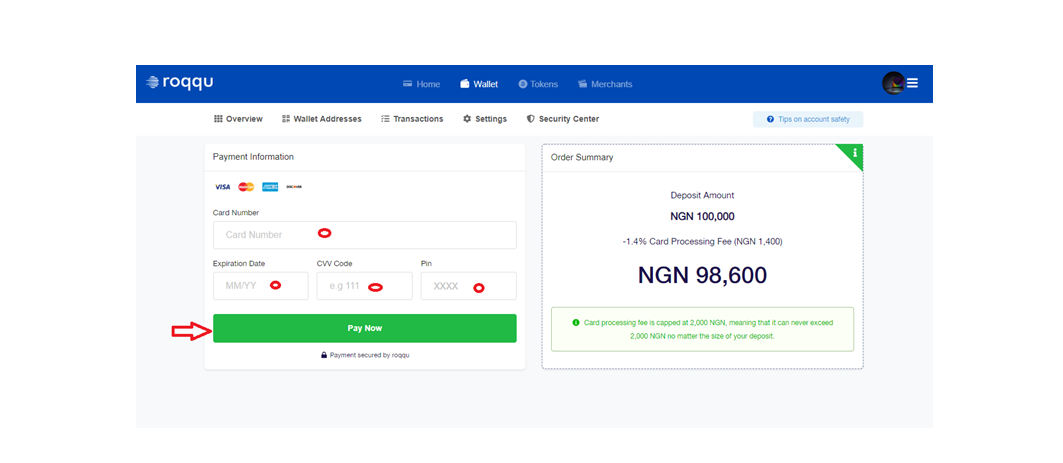Screen dimensions: 1063x463
Task: Click the American Express icon
Action: pyautogui.click(x=270, y=187)
